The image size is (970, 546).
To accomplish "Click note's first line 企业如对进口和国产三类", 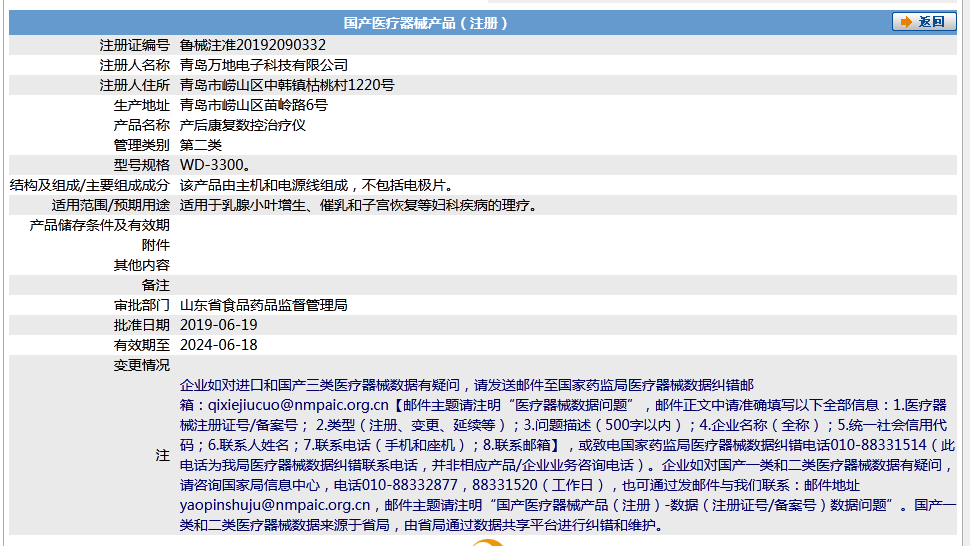I will 467,385.
